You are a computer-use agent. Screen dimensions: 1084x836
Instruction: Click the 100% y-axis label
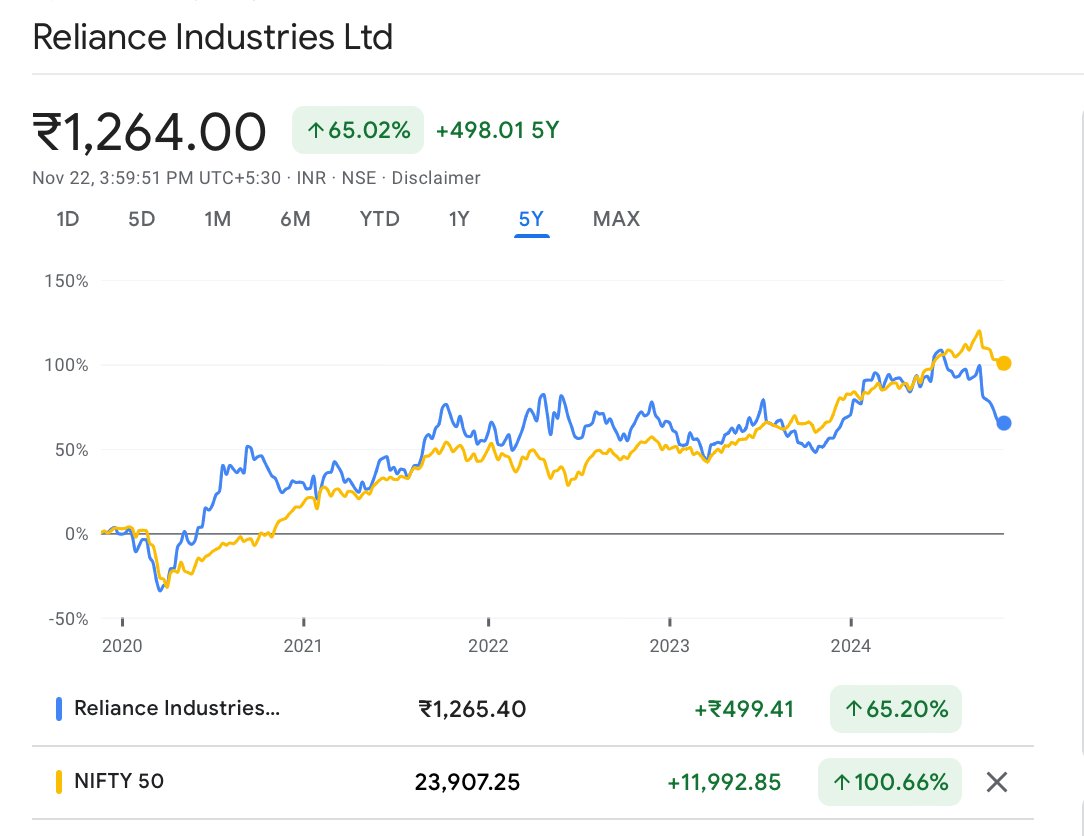66,365
